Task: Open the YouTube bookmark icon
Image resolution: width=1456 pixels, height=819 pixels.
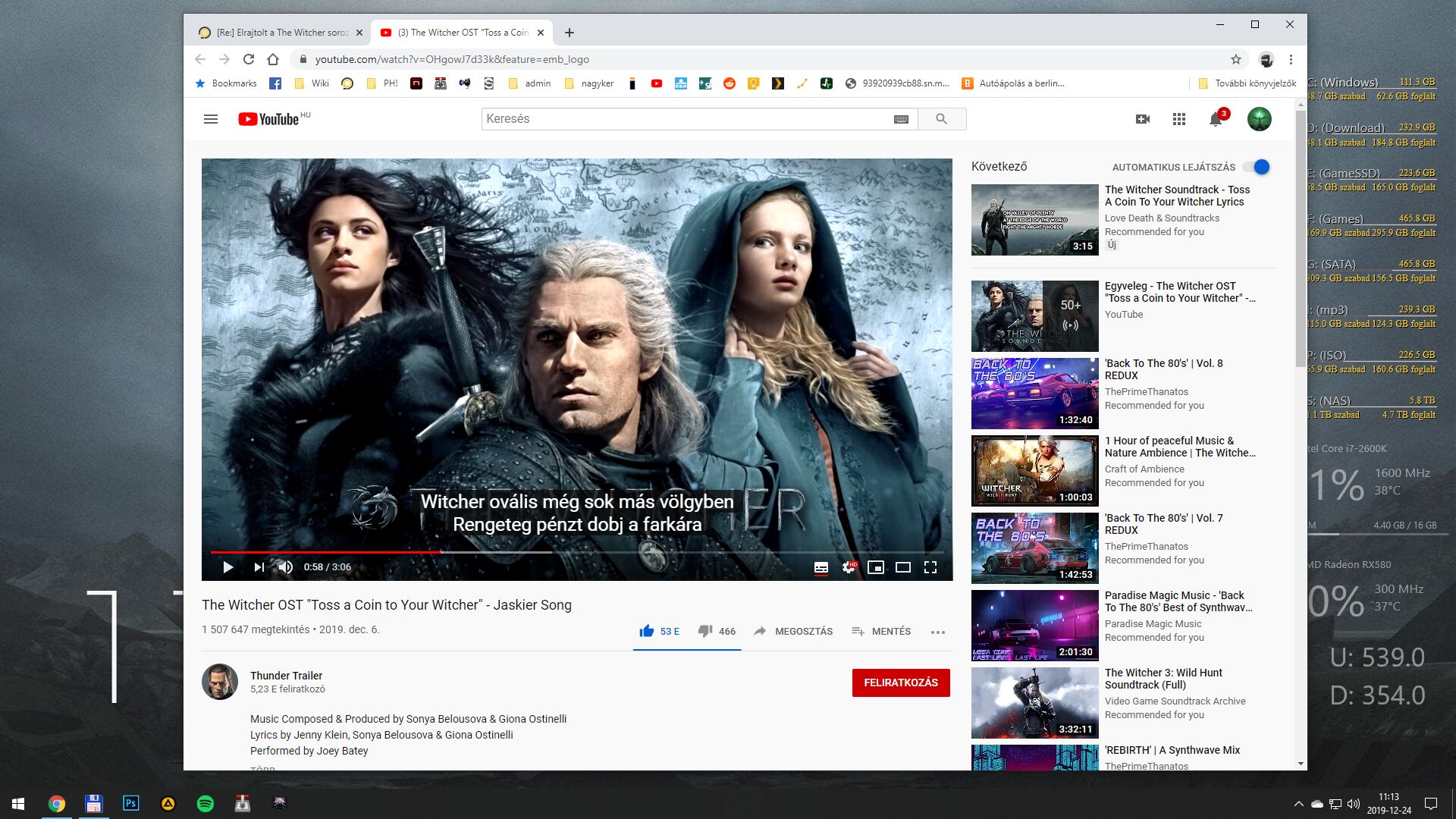Action: point(657,83)
